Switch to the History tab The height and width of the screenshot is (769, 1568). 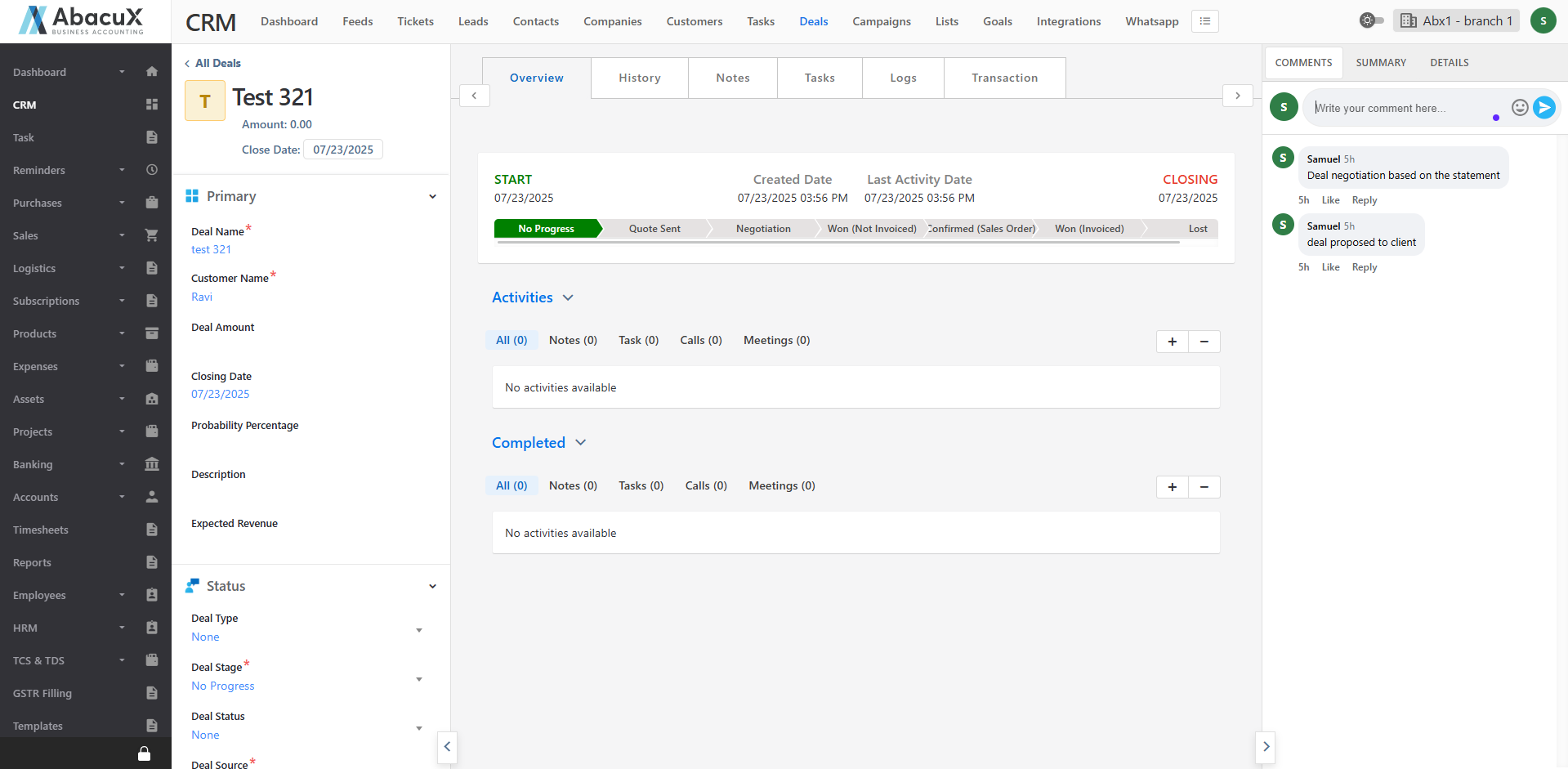pyautogui.click(x=639, y=78)
